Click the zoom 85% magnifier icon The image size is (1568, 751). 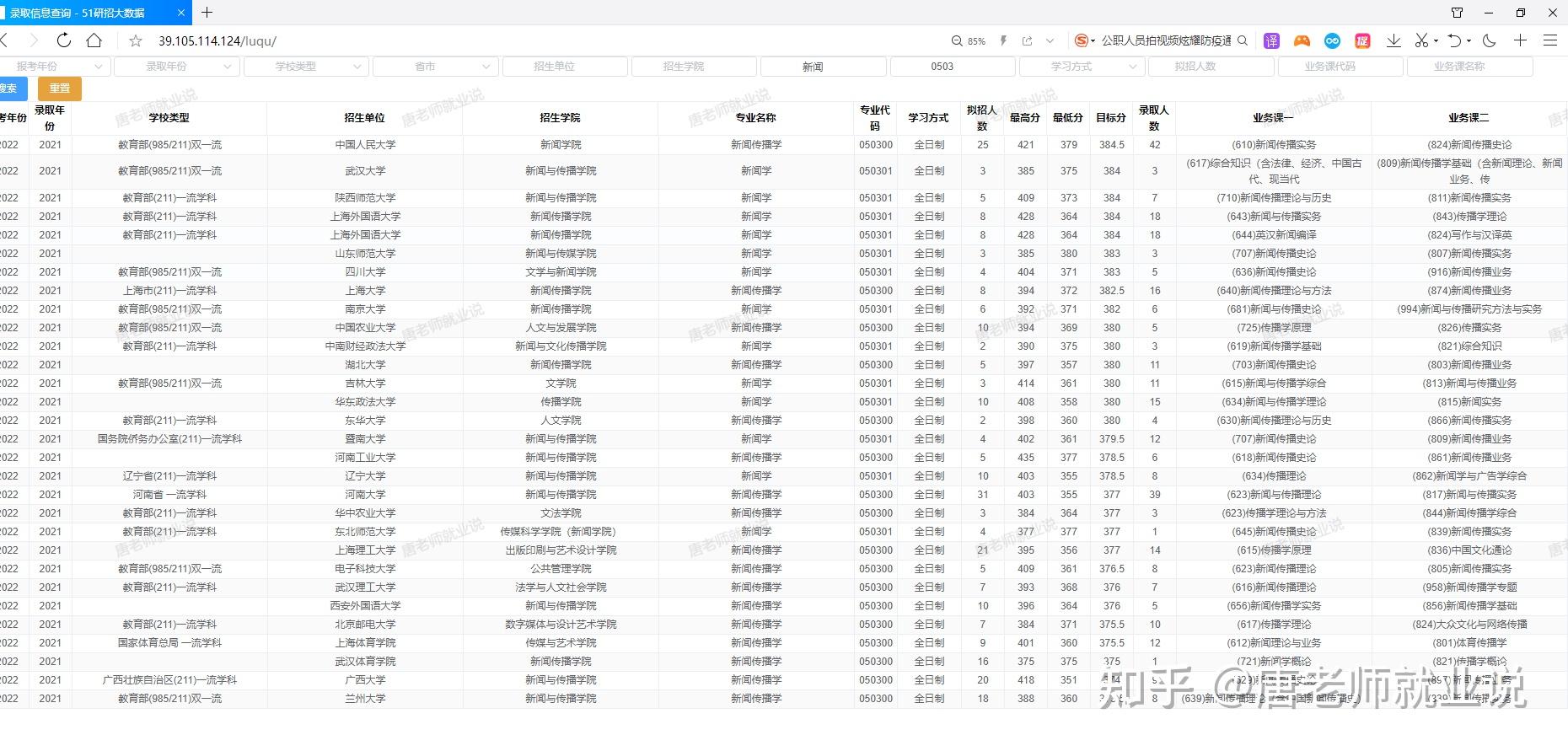957,40
